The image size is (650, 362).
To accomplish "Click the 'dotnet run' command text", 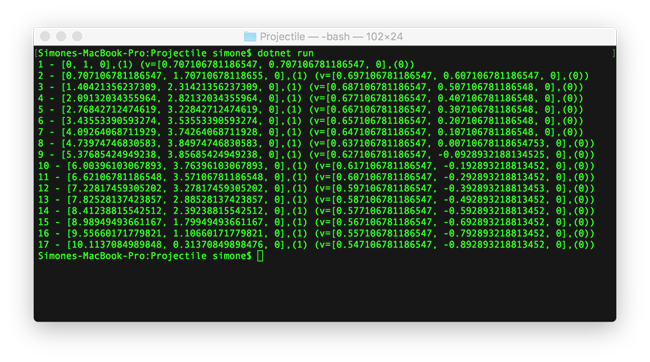I will pyautogui.click(x=285, y=53).
